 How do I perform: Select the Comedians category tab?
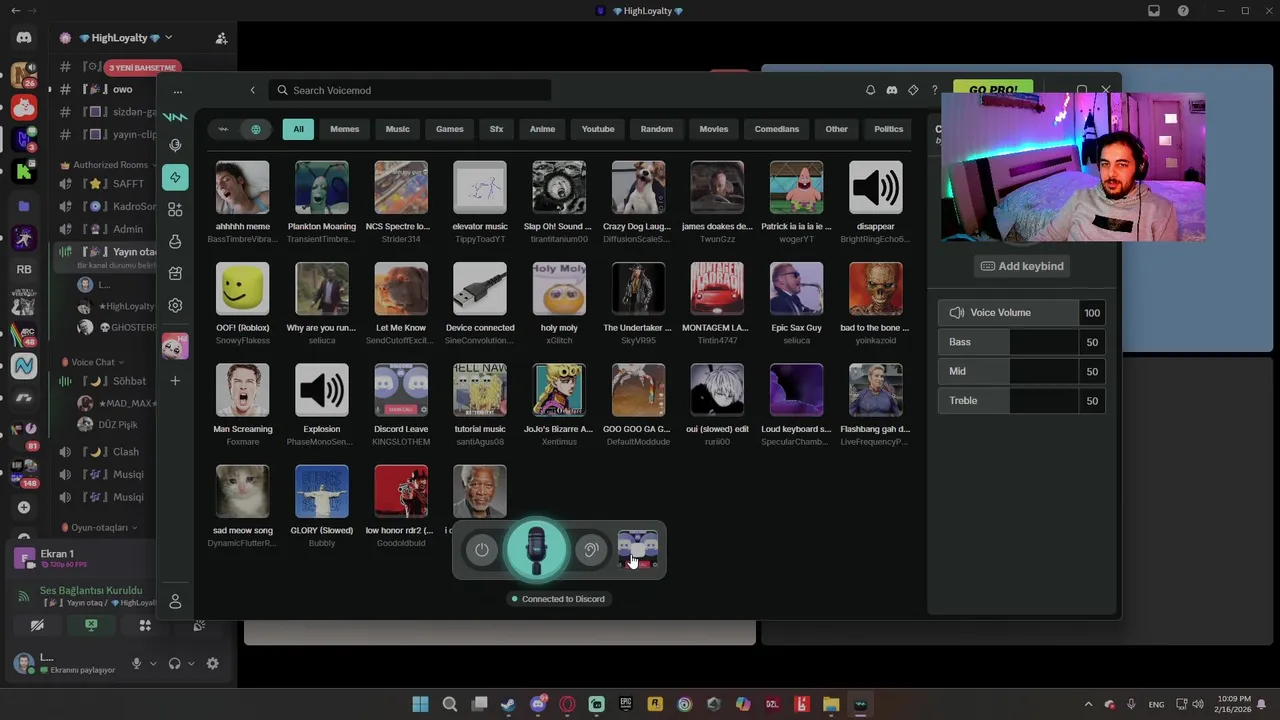click(x=777, y=129)
